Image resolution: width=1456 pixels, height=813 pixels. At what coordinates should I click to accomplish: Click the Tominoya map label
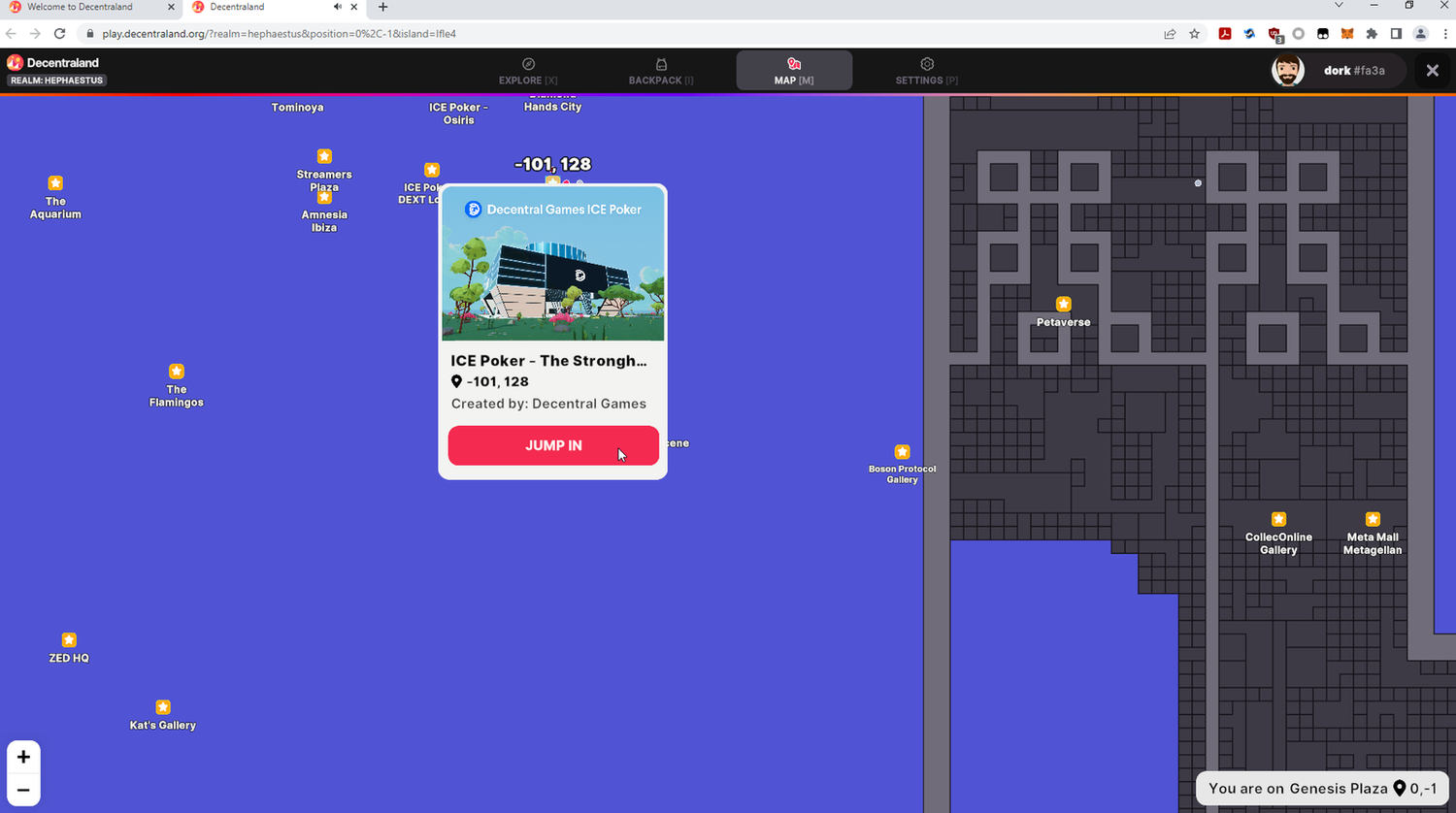[x=298, y=108]
